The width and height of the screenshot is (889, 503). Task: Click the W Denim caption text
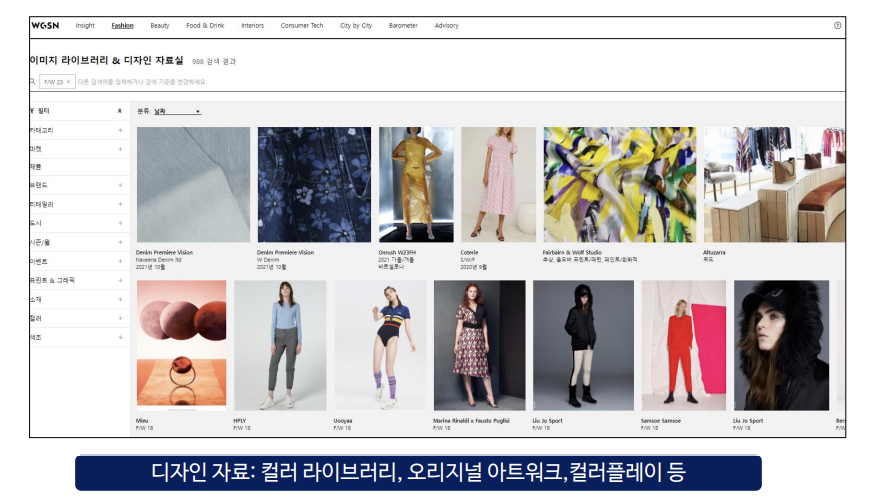[268, 260]
